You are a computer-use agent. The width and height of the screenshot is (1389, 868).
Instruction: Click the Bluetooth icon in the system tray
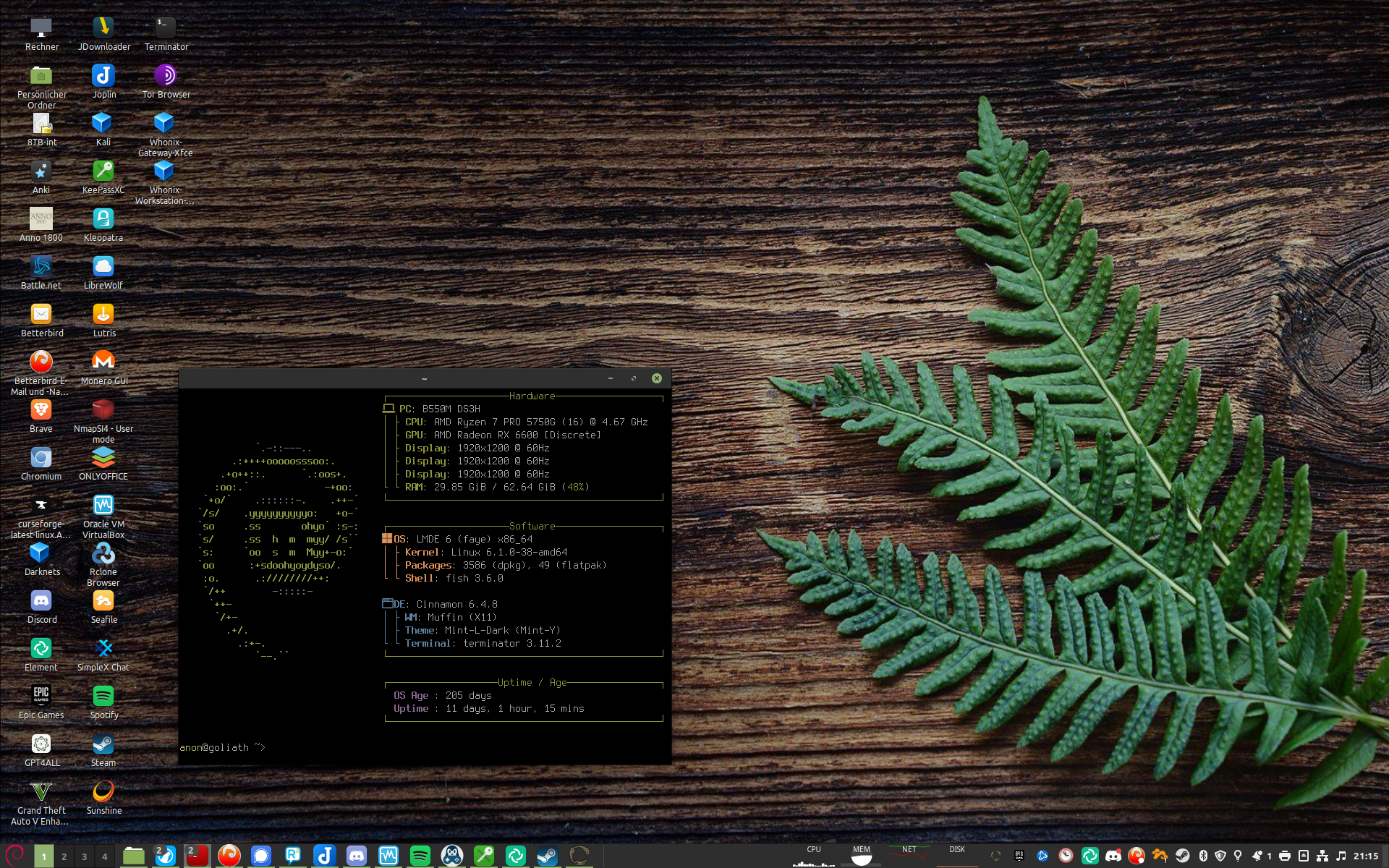point(1203,856)
